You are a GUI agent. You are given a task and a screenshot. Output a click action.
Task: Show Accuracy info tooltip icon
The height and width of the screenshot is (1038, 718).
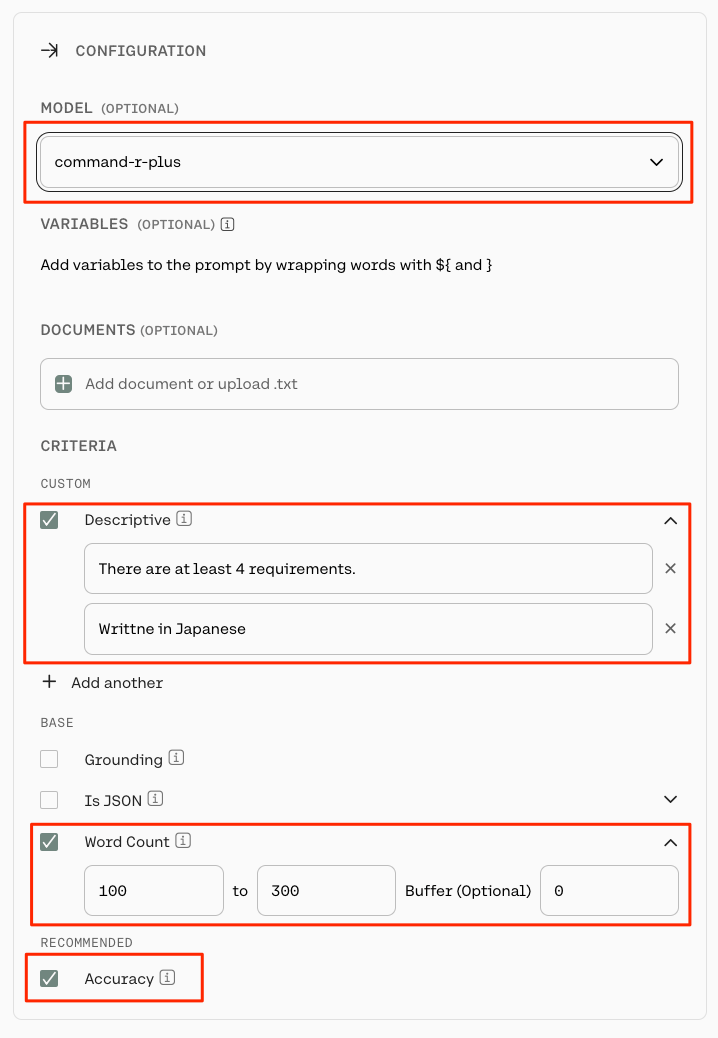click(167, 977)
